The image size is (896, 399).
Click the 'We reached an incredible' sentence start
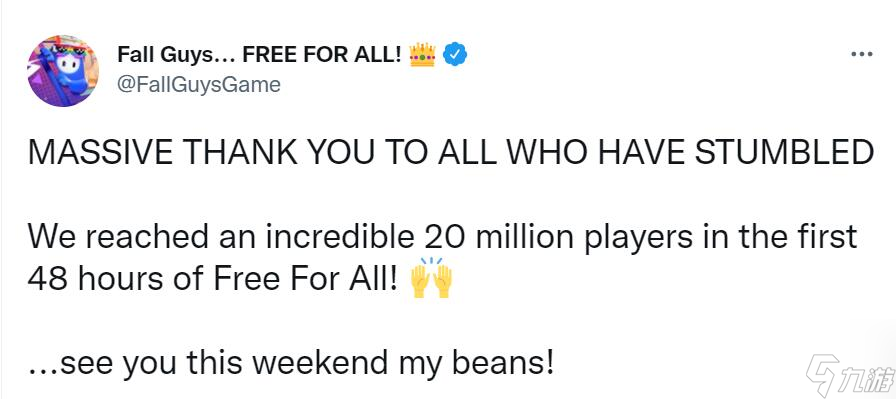point(220,237)
